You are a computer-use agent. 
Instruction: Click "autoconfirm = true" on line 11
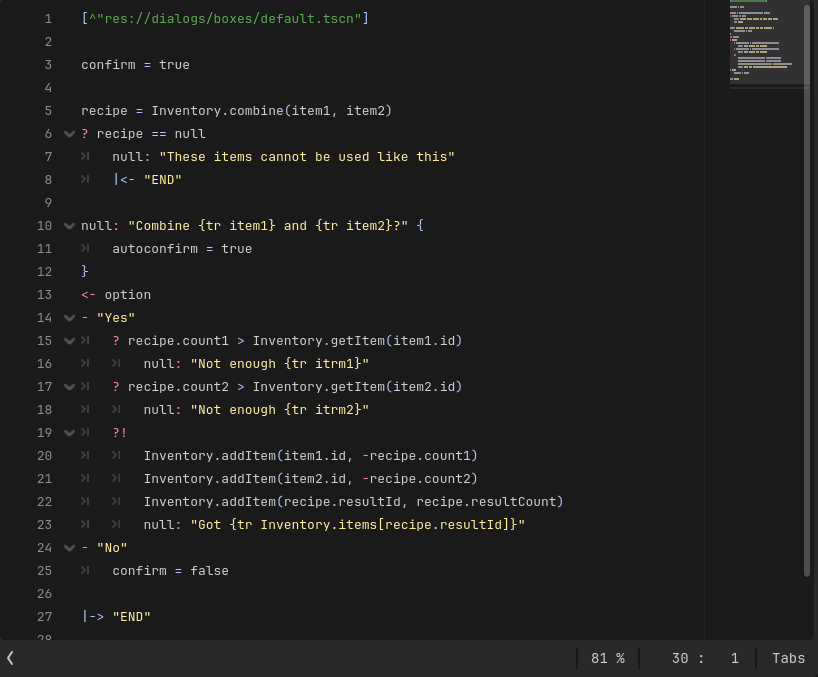coord(182,249)
